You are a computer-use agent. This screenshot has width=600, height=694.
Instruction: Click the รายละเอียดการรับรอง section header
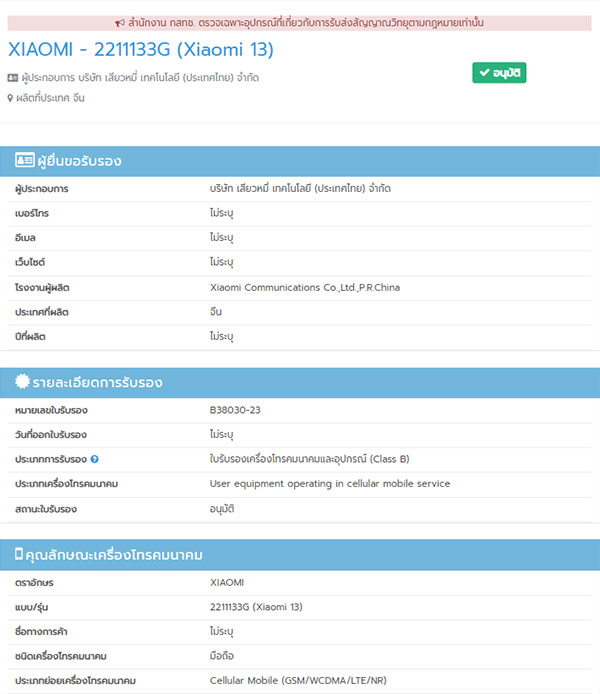pyautogui.click(x=300, y=382)
